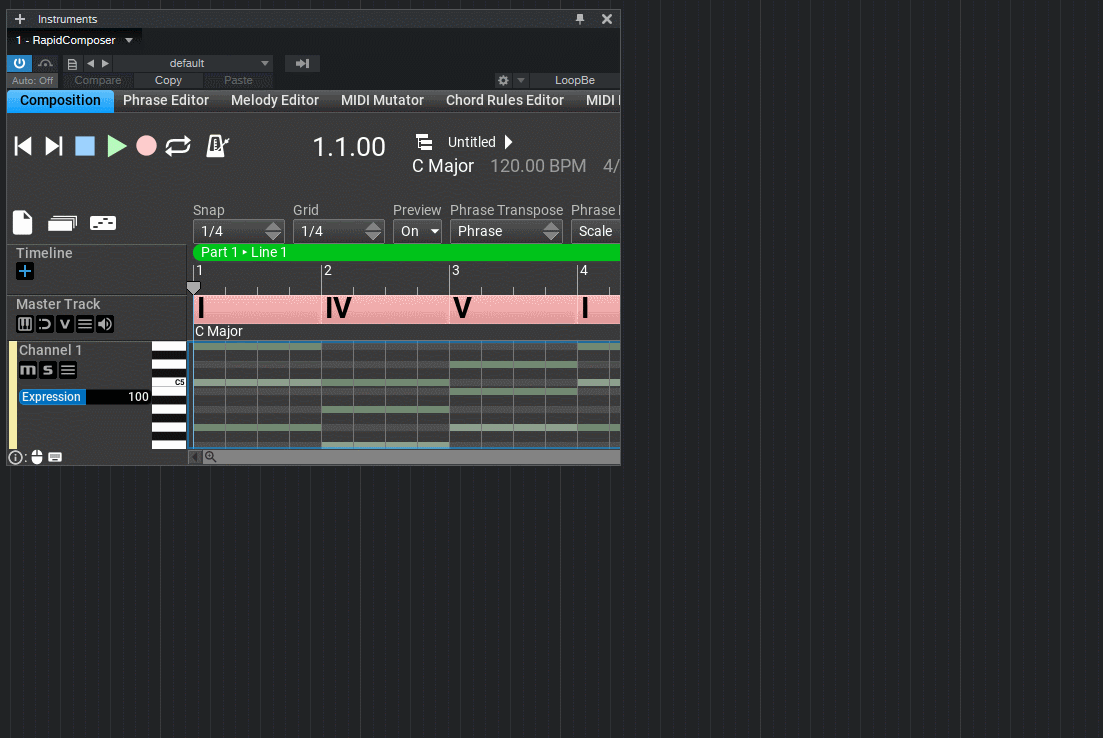
Task: Click the Compare button
Action: pyautogui.click(x=98, y=80)
